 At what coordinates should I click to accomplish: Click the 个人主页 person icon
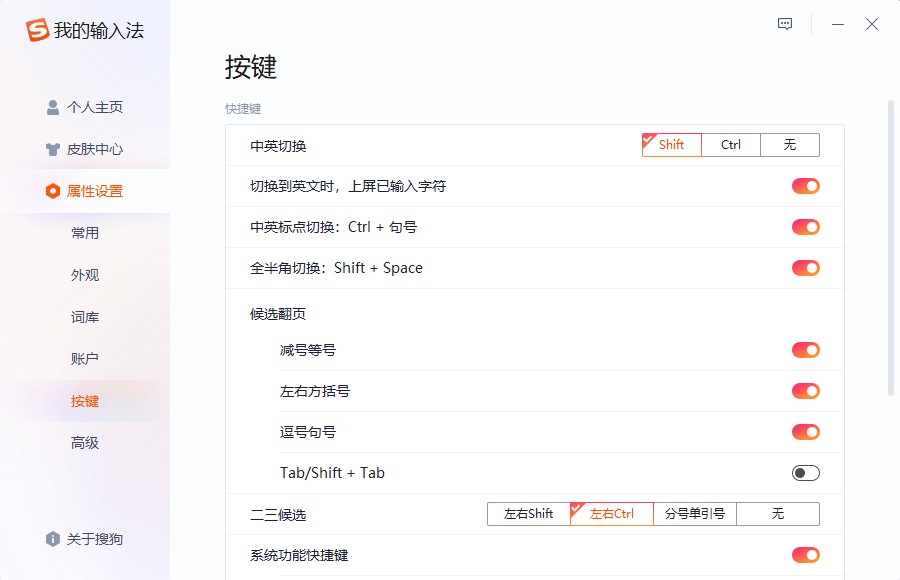point(53,107)
